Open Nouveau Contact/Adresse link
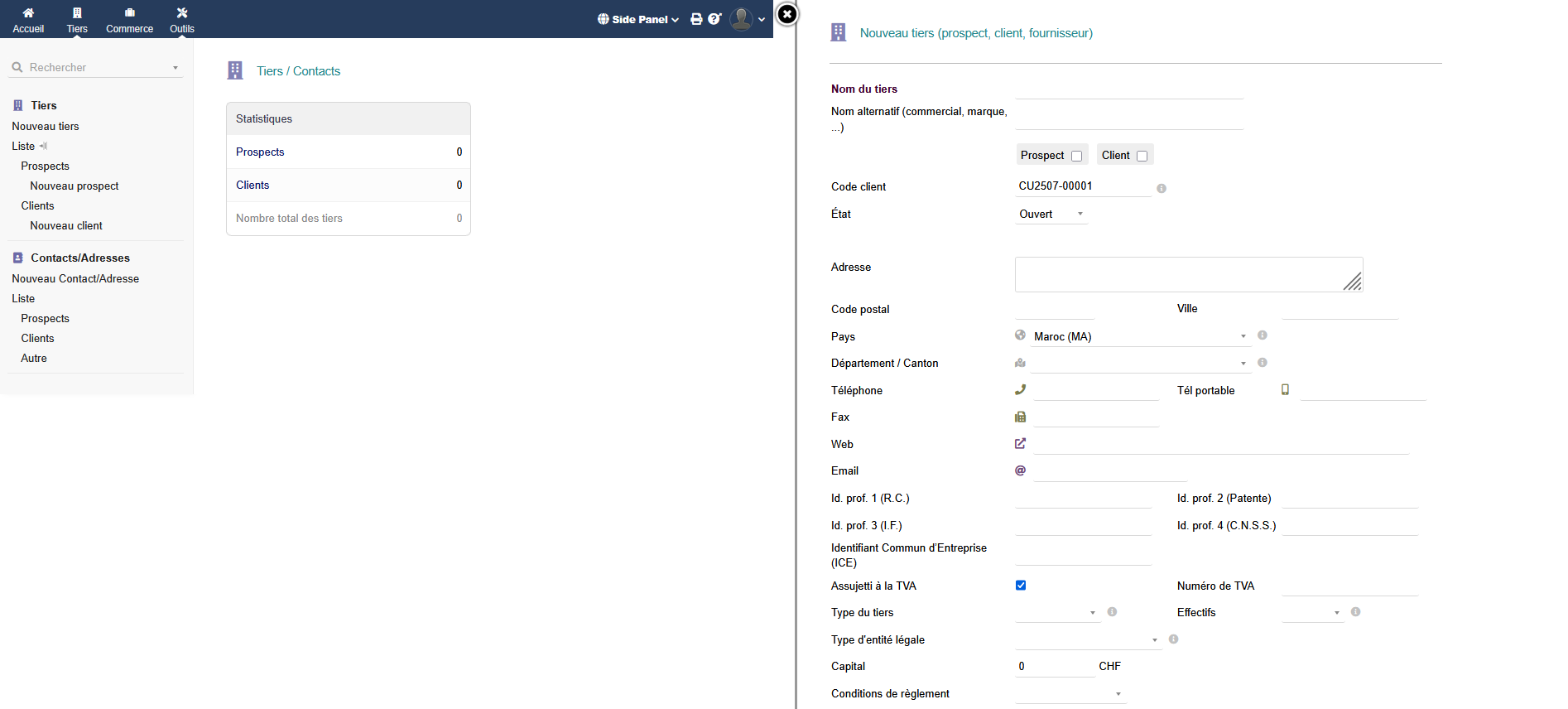 75,279
